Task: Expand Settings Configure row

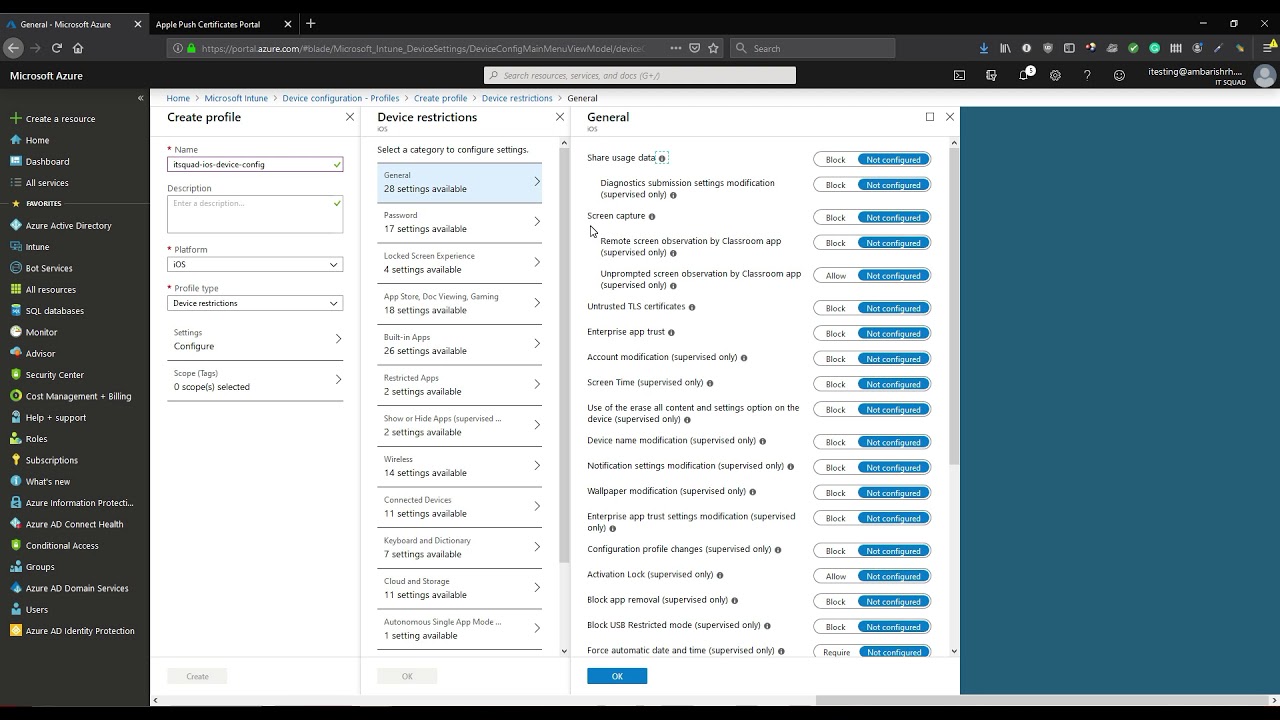Action: tap(255, 339)
